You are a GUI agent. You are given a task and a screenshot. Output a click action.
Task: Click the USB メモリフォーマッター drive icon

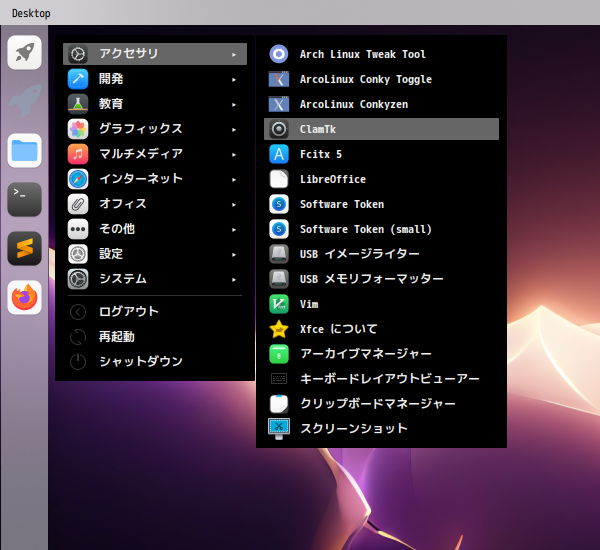pos(279,279)
